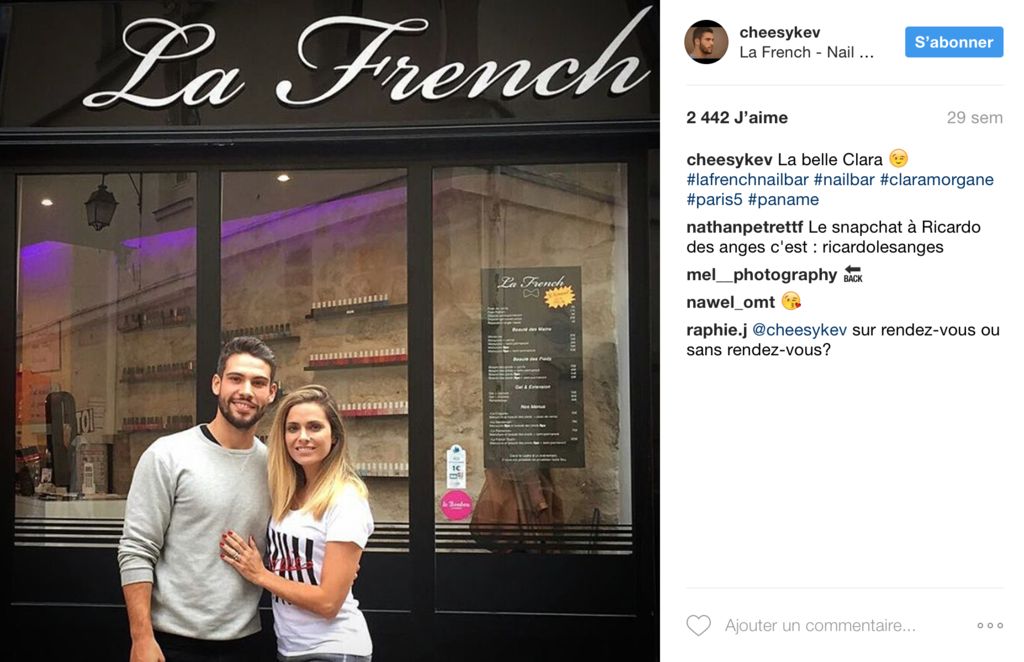Click the post photo of La French storefront
Screen dimensions: 1024x662
330,331
